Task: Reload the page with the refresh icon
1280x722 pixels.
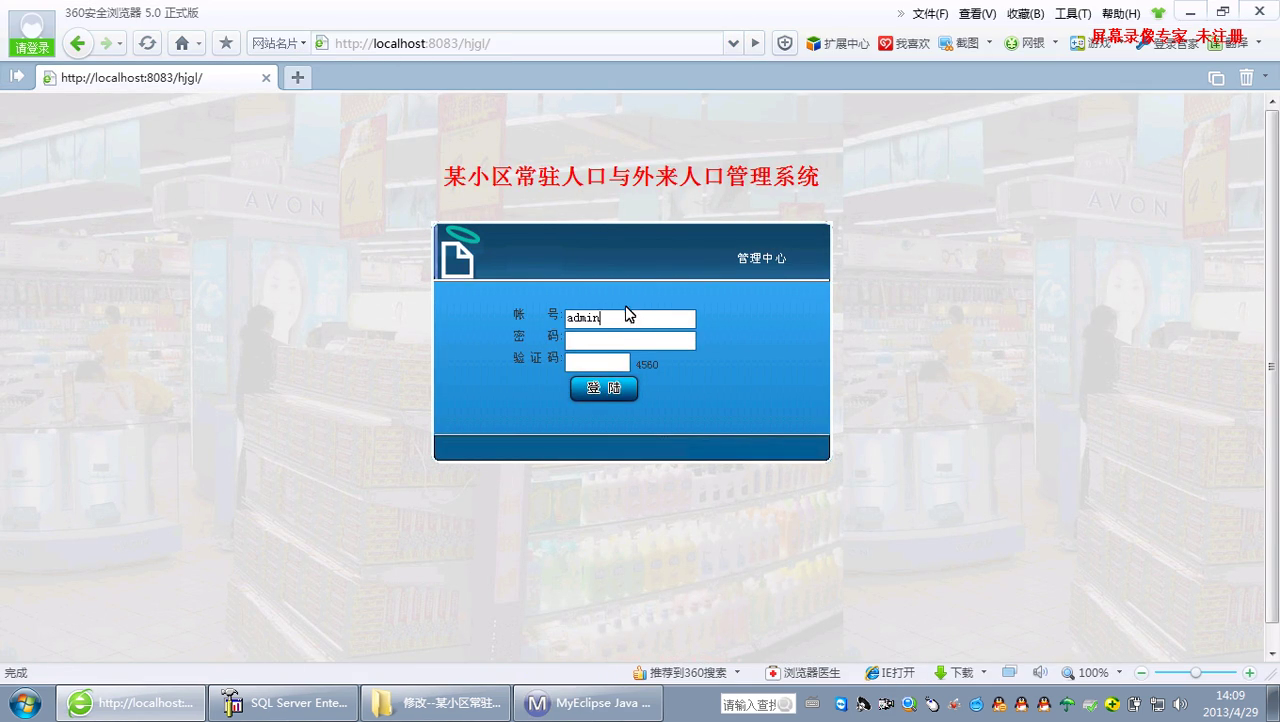Action: coord(147,43)
